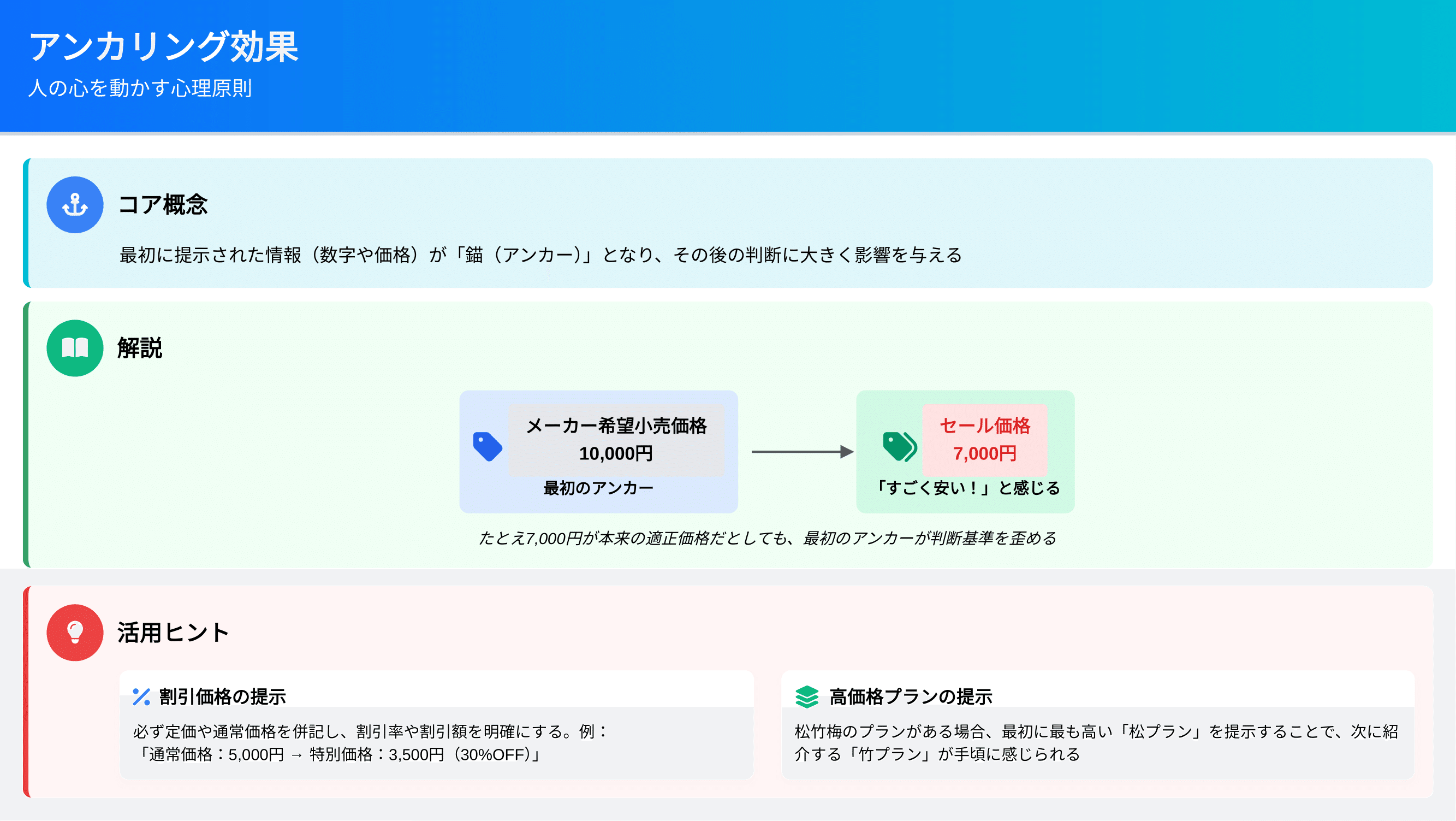Viewport: 1456px width, 821px height.
Task: Click the 解説 heading
Action: click(x=140, y=348)
